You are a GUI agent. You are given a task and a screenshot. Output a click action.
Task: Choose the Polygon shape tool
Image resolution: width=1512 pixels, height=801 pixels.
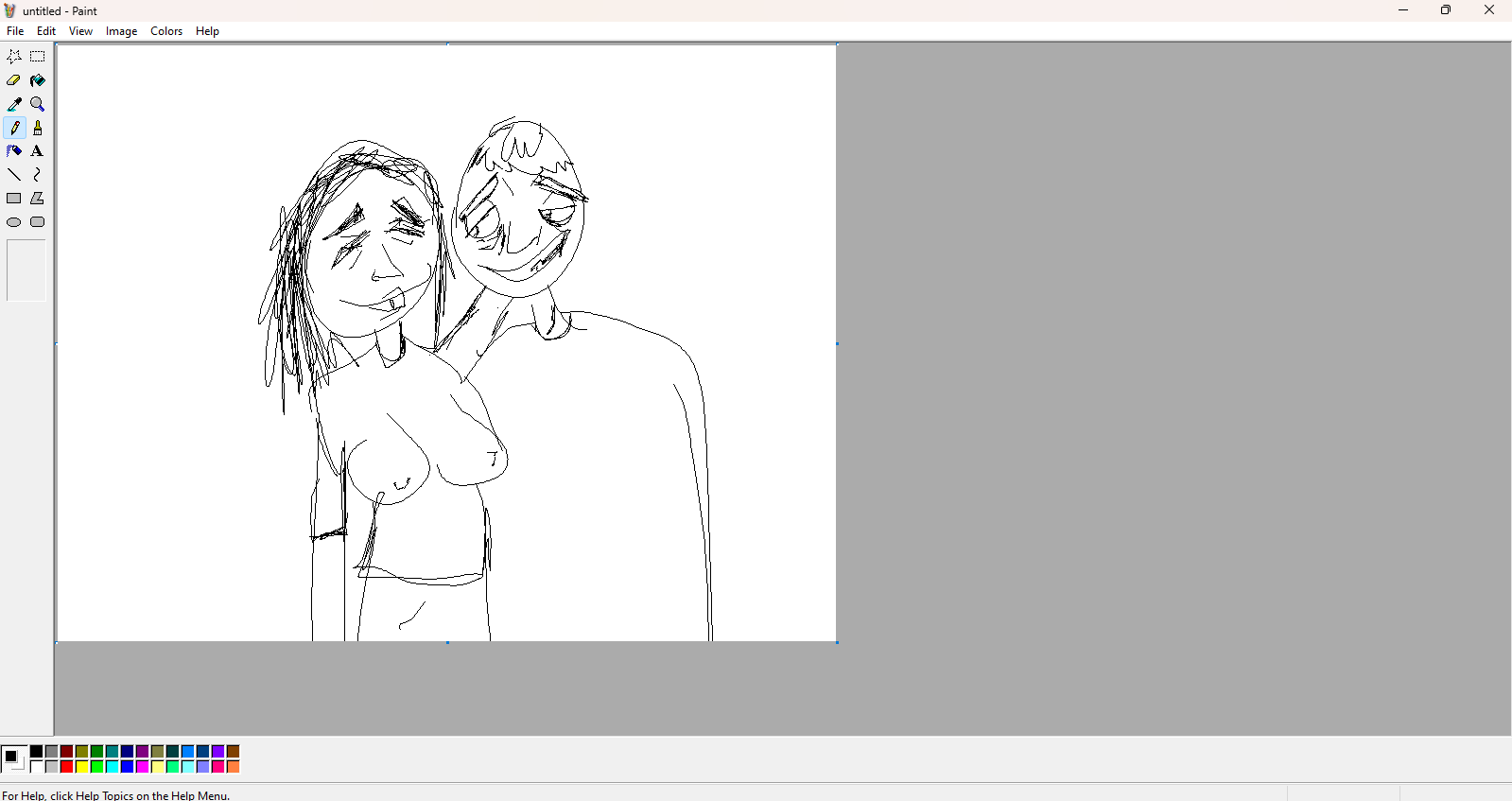(38, 199)
